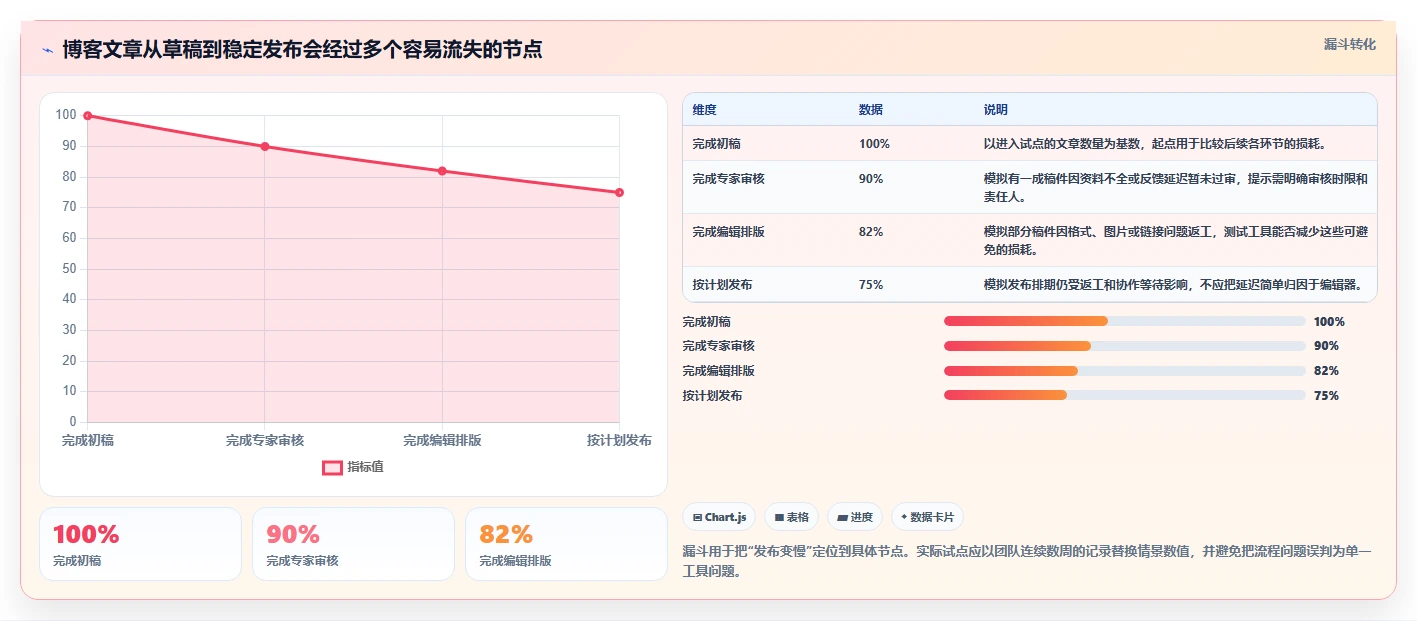This screenshot has width=1417, height=621.
Task: Select the 进度 chip
Action: (855, 517)
